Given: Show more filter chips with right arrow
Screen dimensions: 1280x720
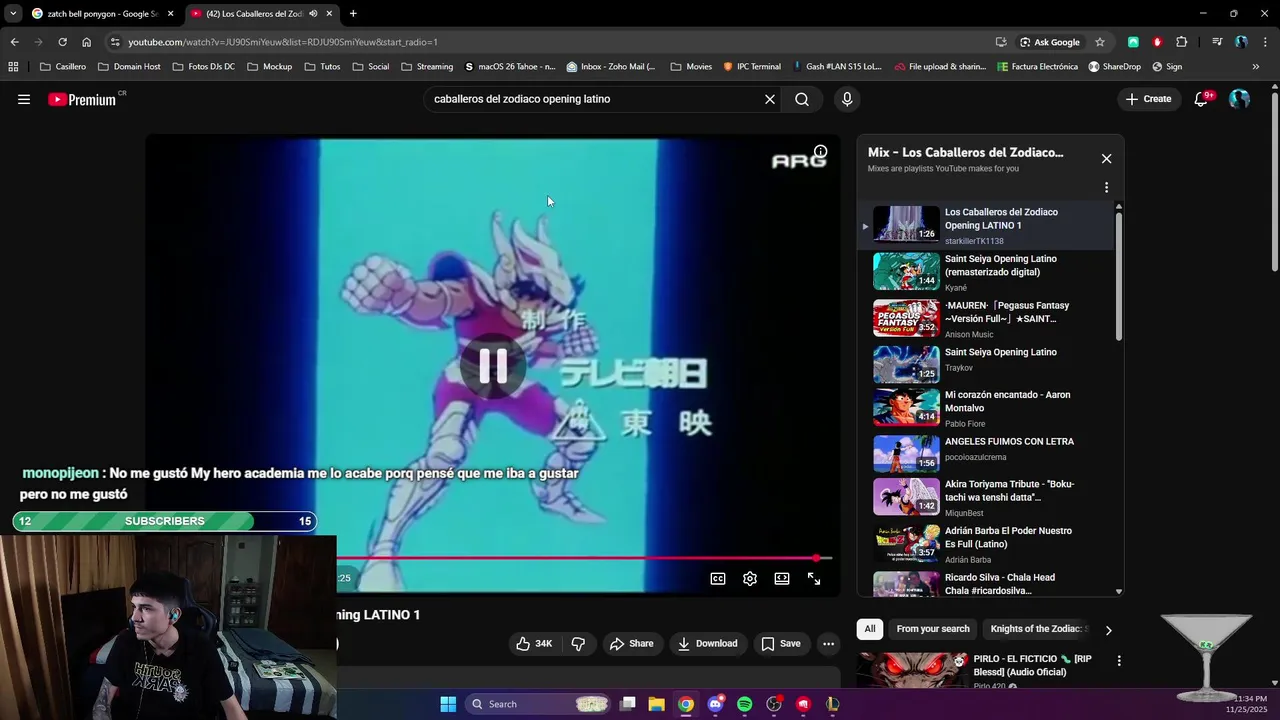Looking at the screenshot, I should pyautogui.click(x=1108, y=630).
